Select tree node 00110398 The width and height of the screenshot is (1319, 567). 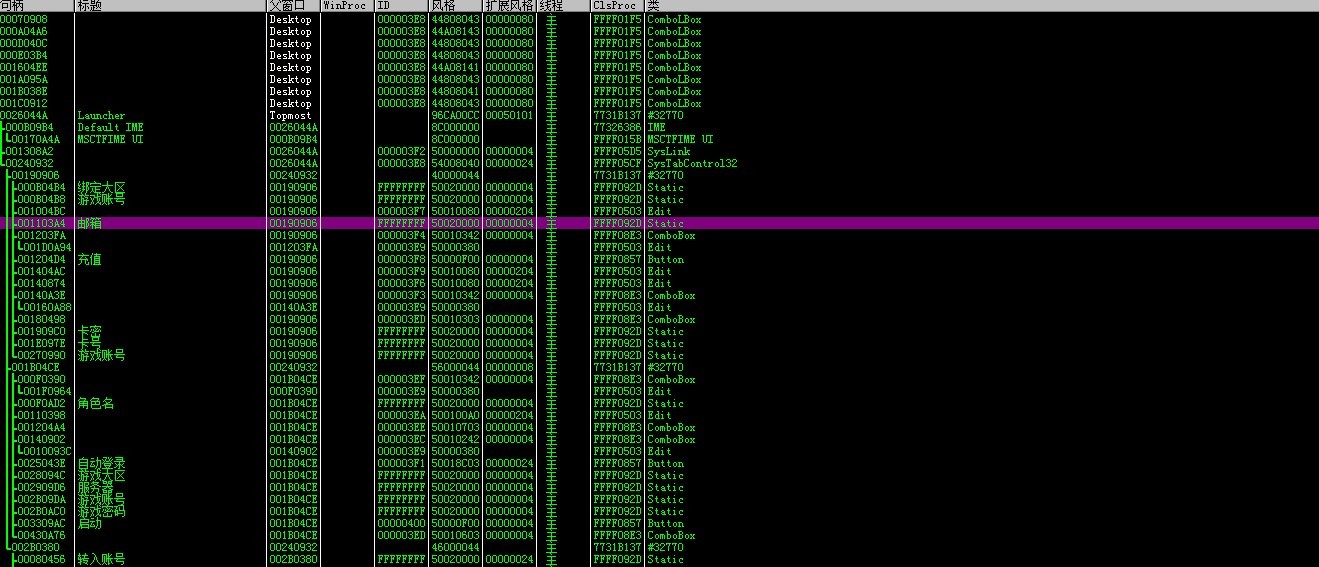coord(42,416)
